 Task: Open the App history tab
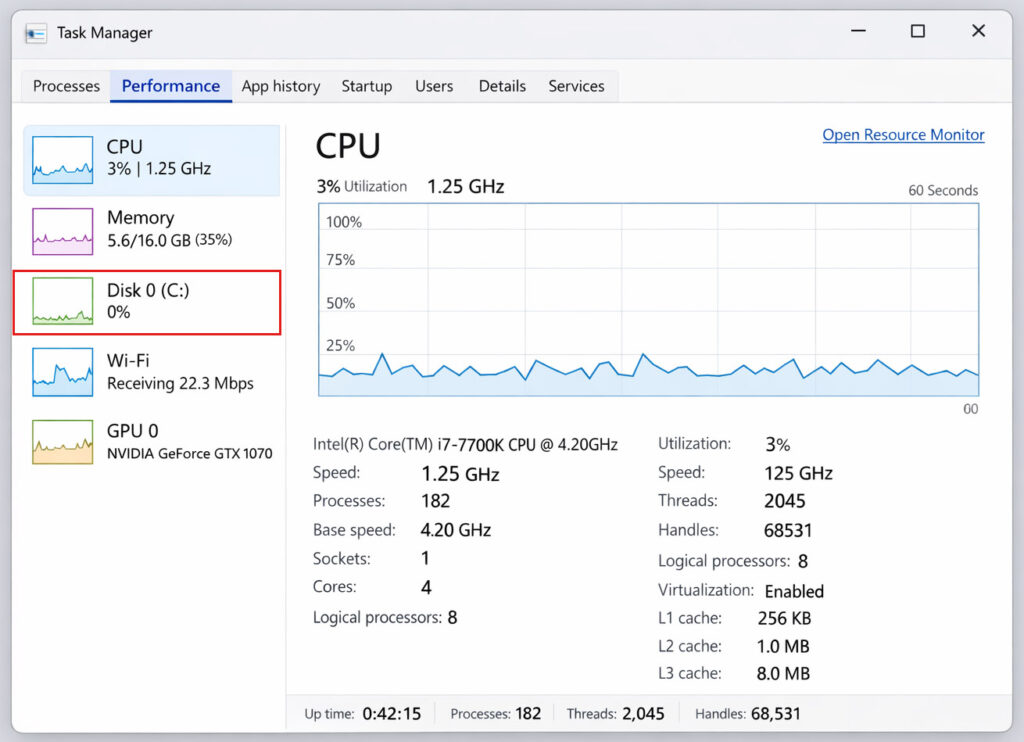pos(281,86)
